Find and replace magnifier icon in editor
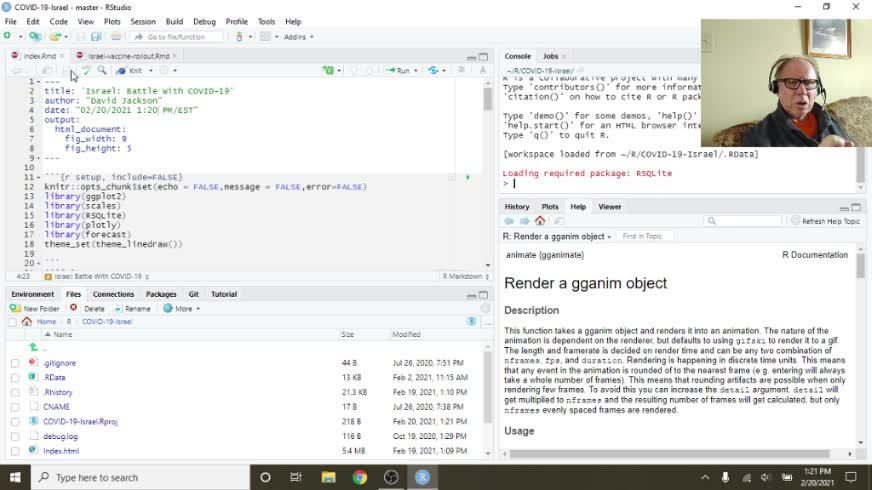This screenshot has width=872, height=490. tap(102, 71)
